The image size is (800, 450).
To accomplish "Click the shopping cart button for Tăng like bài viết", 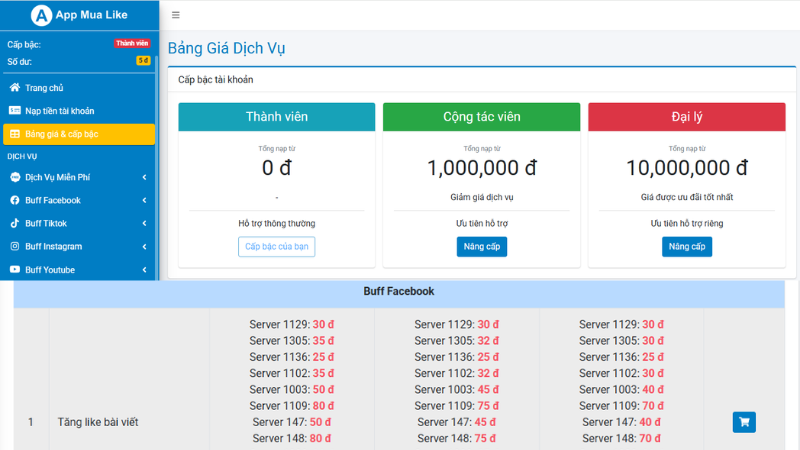I will (x=744, y=422).
